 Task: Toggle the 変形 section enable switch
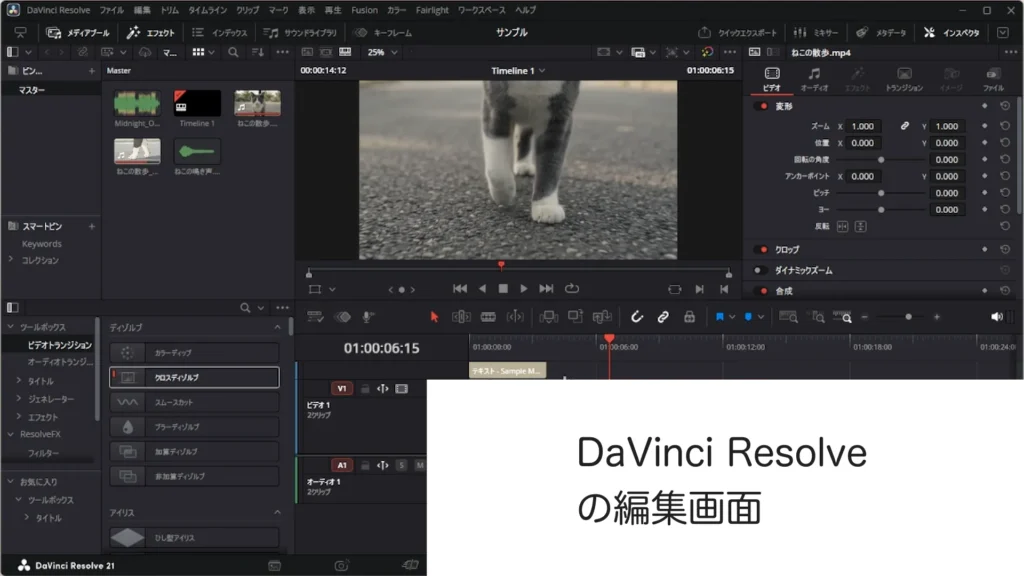tap(761, 106)
